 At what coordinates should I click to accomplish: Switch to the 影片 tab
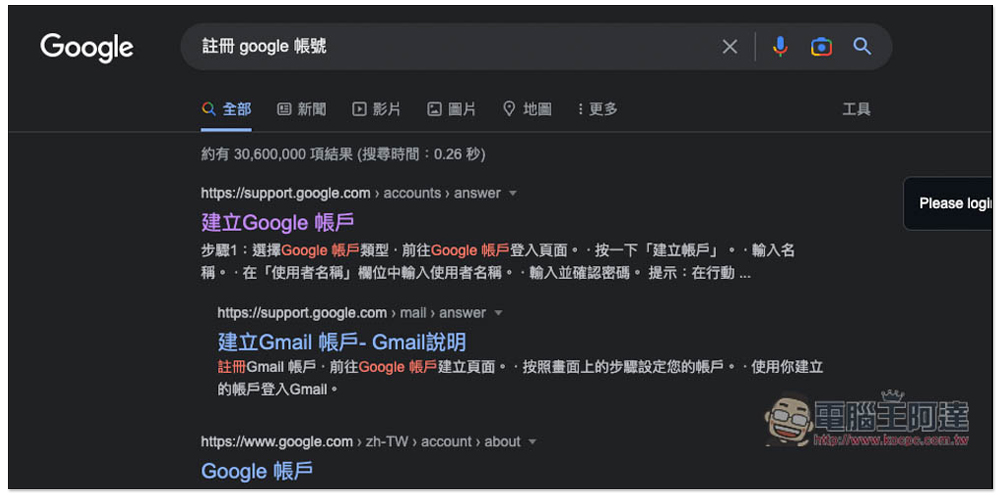tap(376, 109)
